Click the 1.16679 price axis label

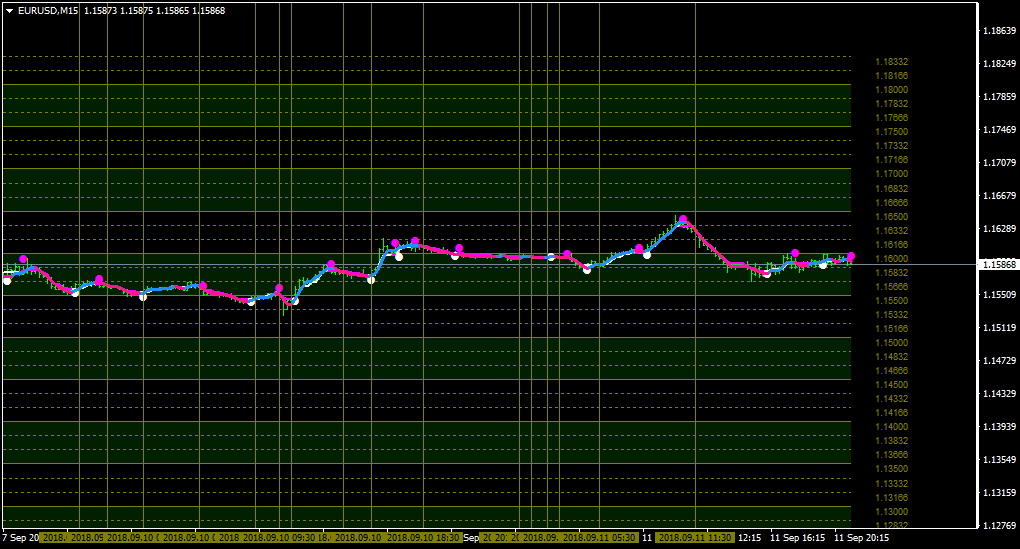click(999, 196)
